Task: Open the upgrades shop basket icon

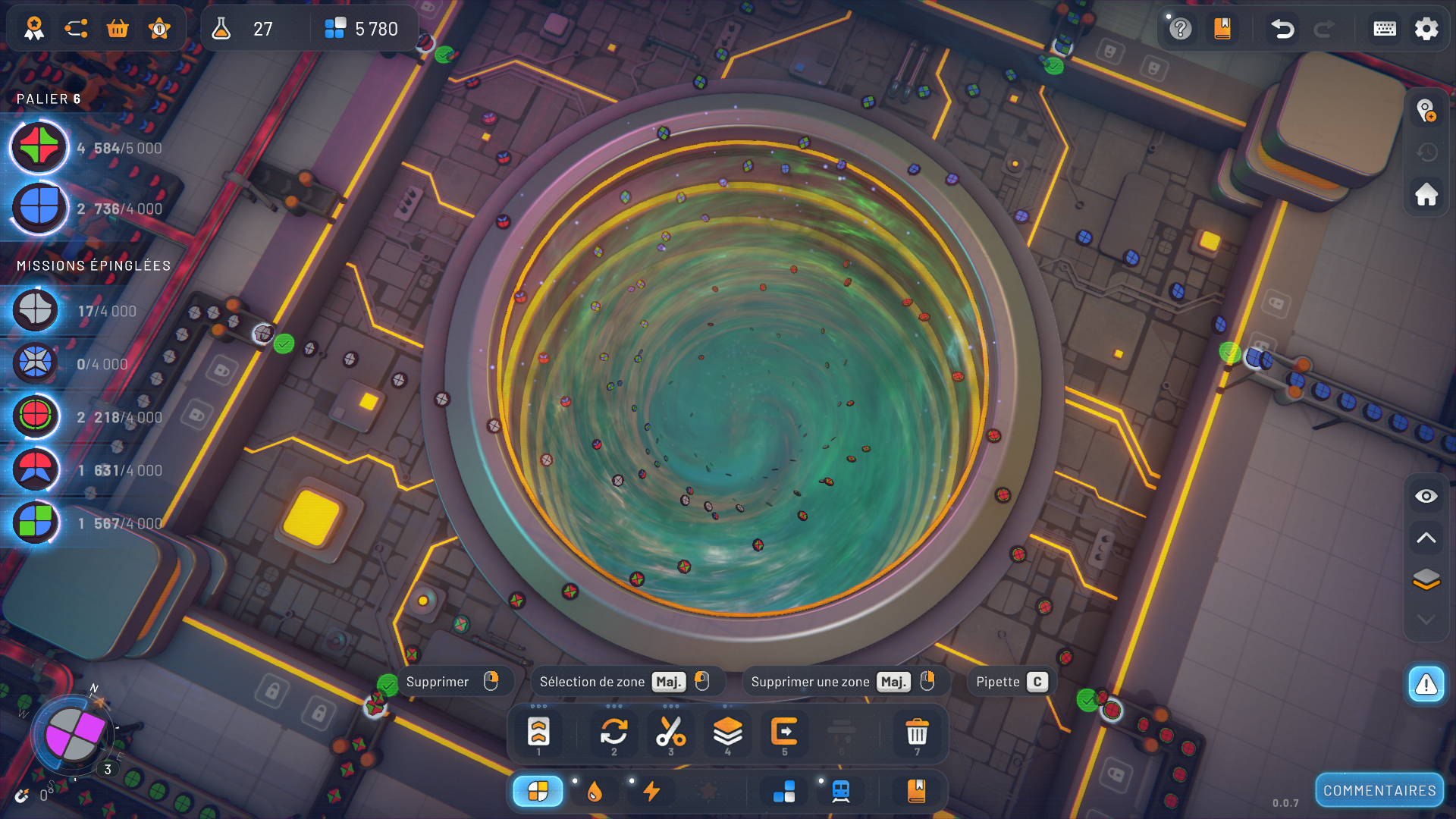Action: (x=118, y=29)
